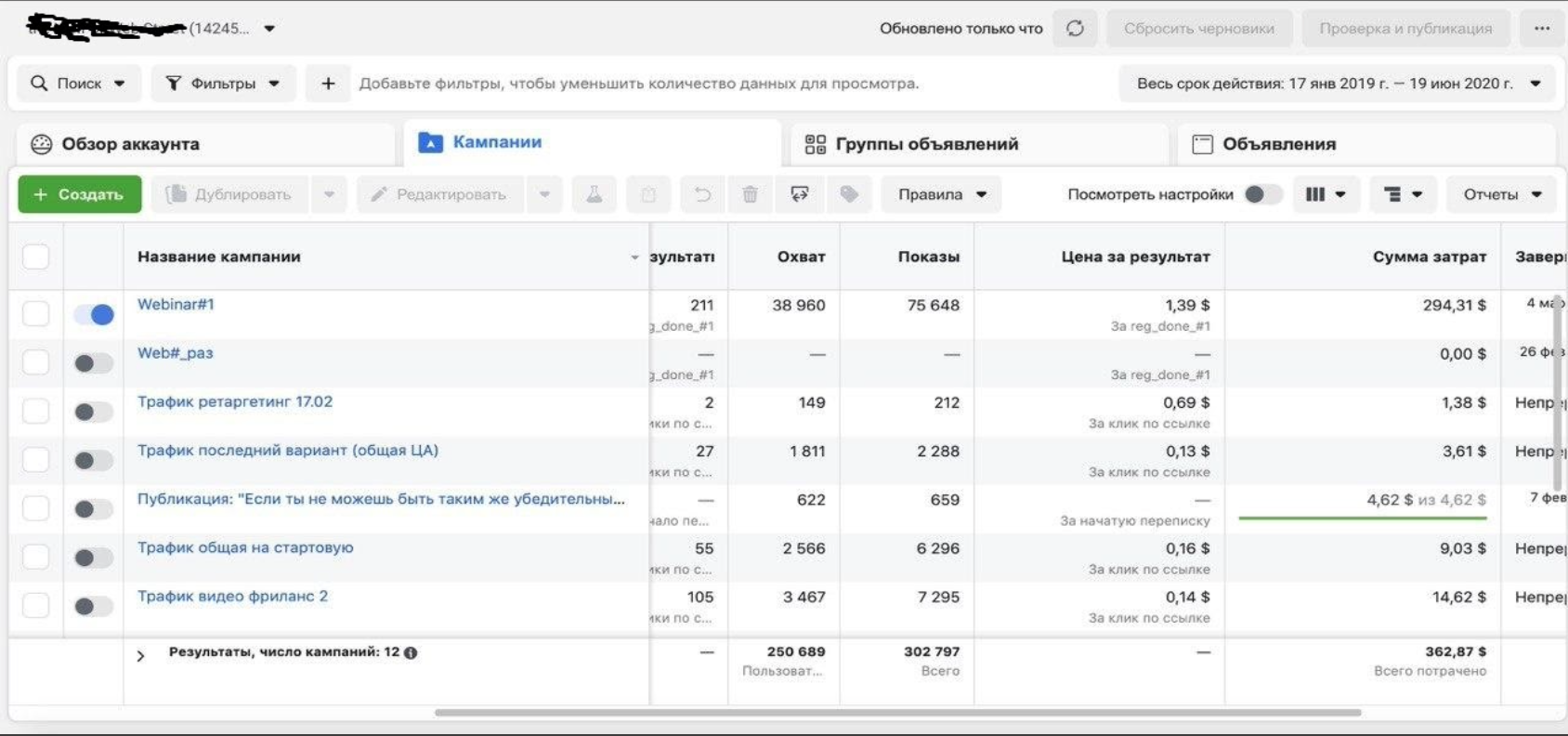
Task: Click the green Создать button
Action: [x=80, y=194]
